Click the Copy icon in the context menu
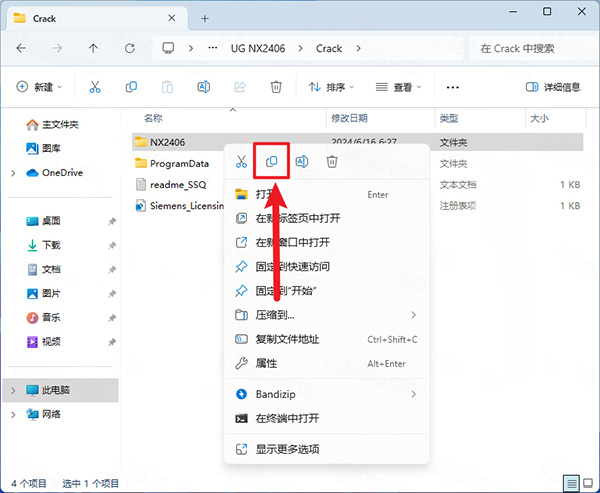Image resolution: width=600 pixels, height=493 pixels. (271, 162)
